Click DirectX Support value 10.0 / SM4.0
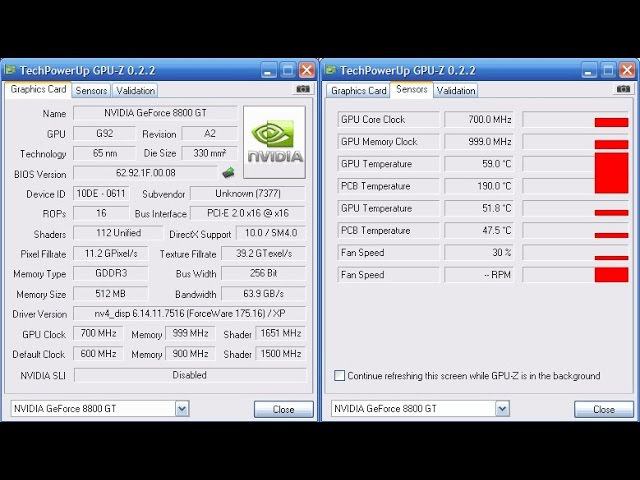640x480 pixels. coord(271,233)
